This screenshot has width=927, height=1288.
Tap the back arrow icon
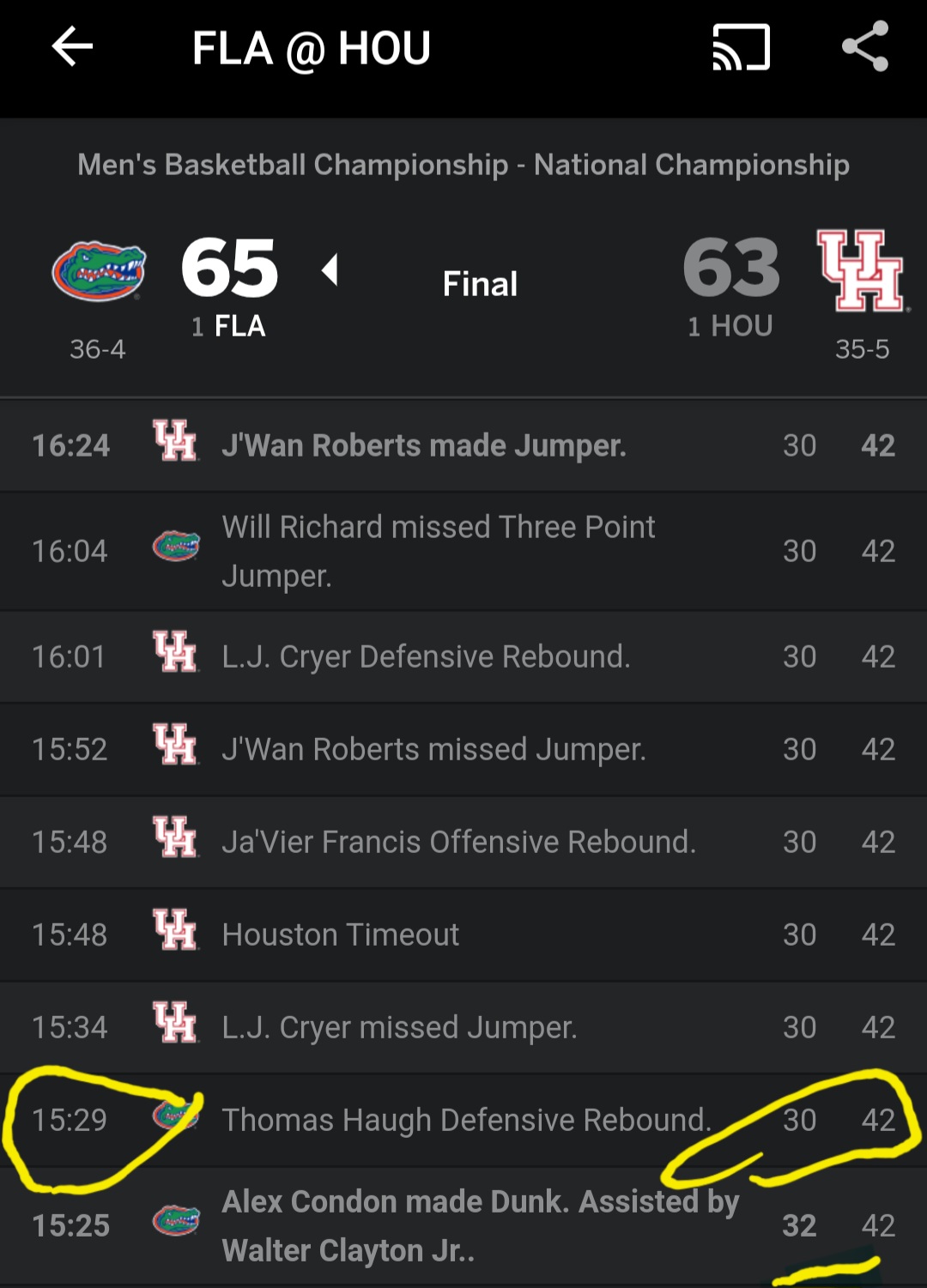click(72, 46)
